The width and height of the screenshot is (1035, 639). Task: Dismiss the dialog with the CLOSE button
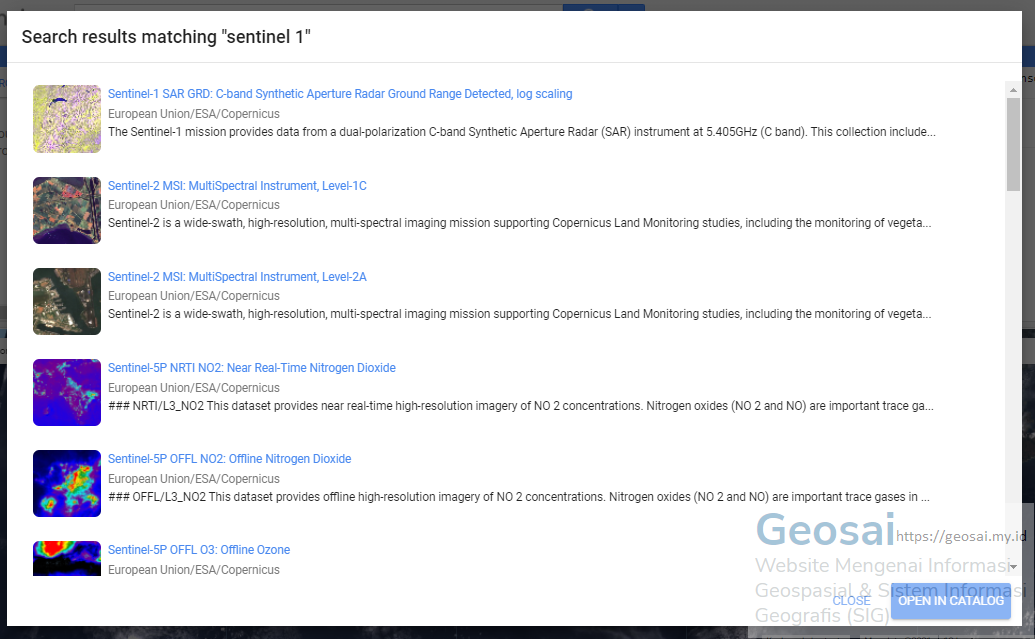pos(851,601)
